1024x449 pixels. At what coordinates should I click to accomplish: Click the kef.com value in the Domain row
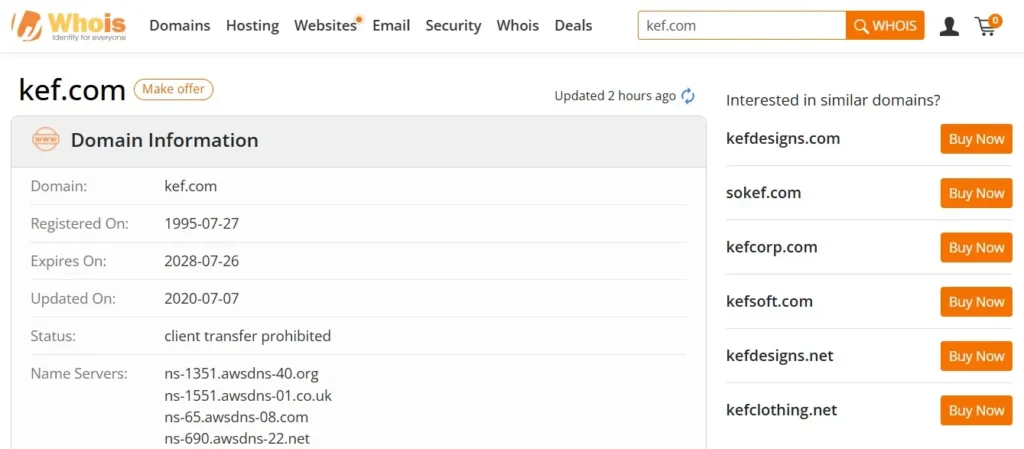pos(191,186)
